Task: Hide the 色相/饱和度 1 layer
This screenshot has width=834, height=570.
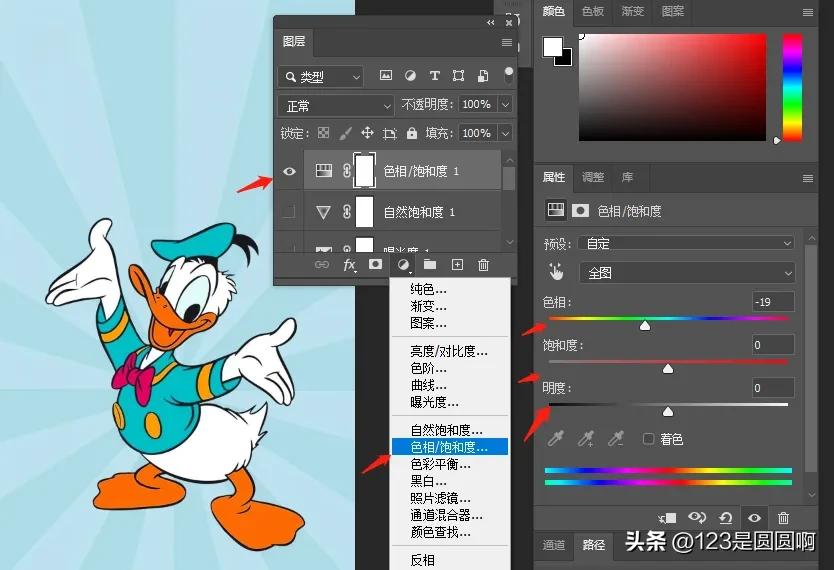Action: coord(289,171)
